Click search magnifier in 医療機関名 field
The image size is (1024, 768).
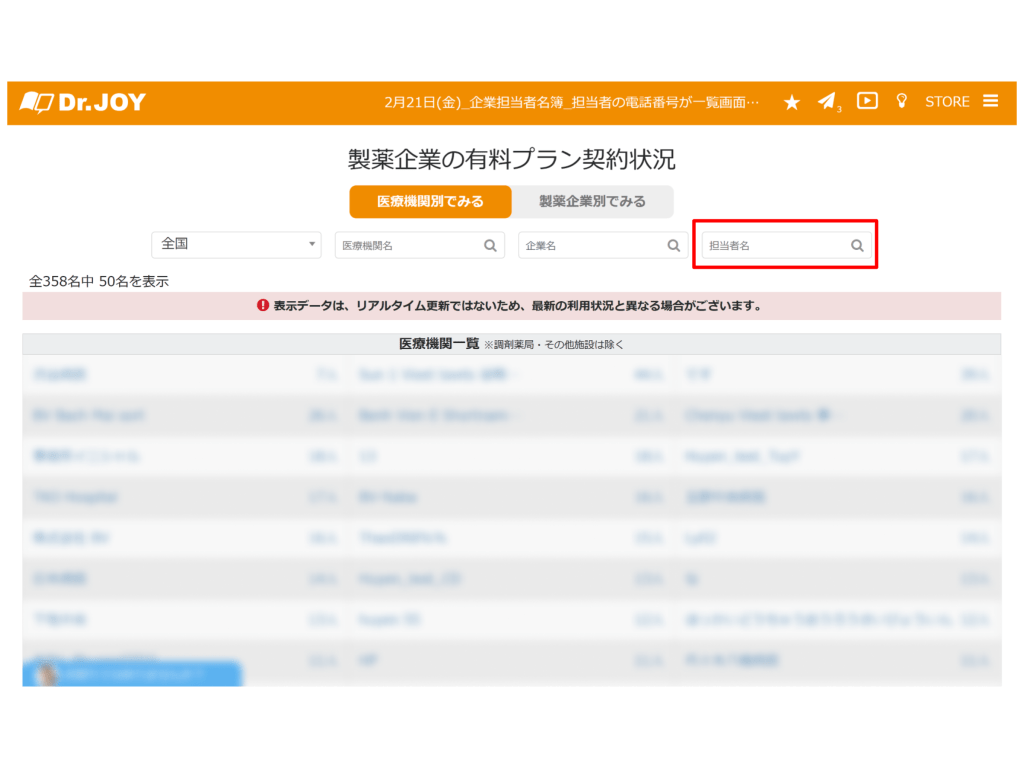tap(491, 245)
